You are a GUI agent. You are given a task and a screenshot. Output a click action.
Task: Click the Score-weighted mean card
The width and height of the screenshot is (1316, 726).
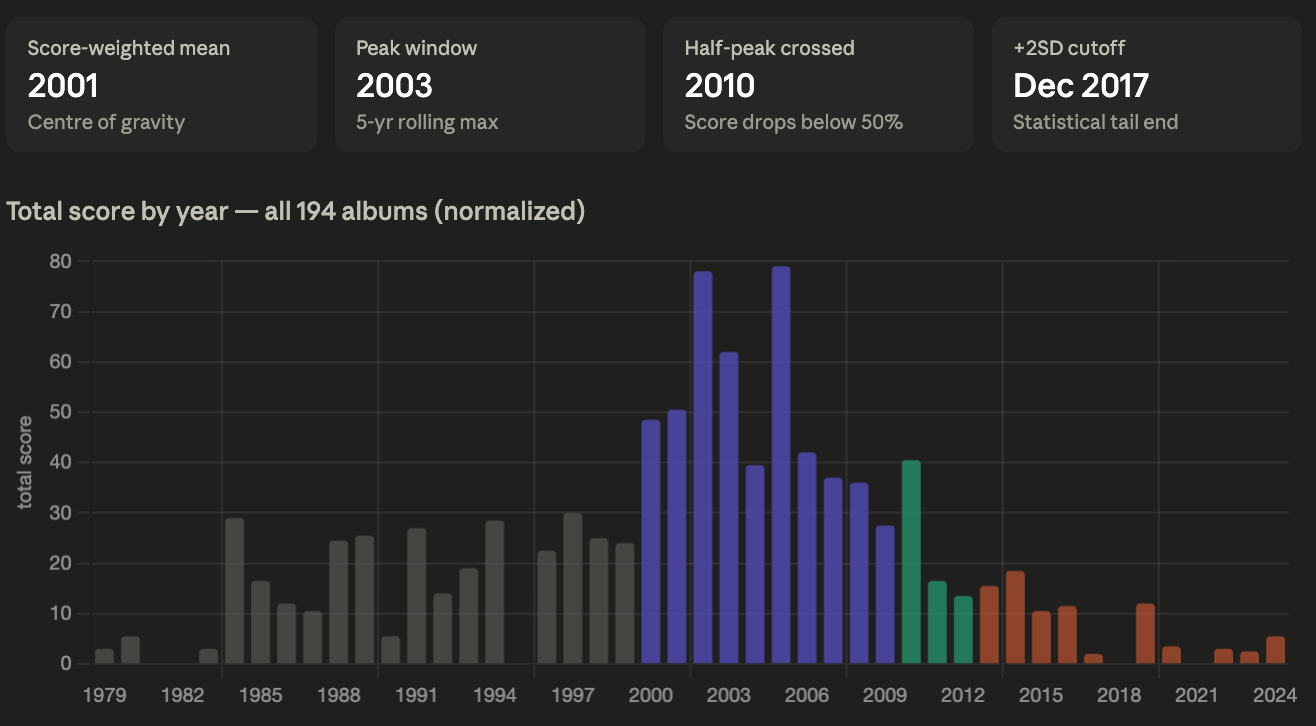point(161,85)
